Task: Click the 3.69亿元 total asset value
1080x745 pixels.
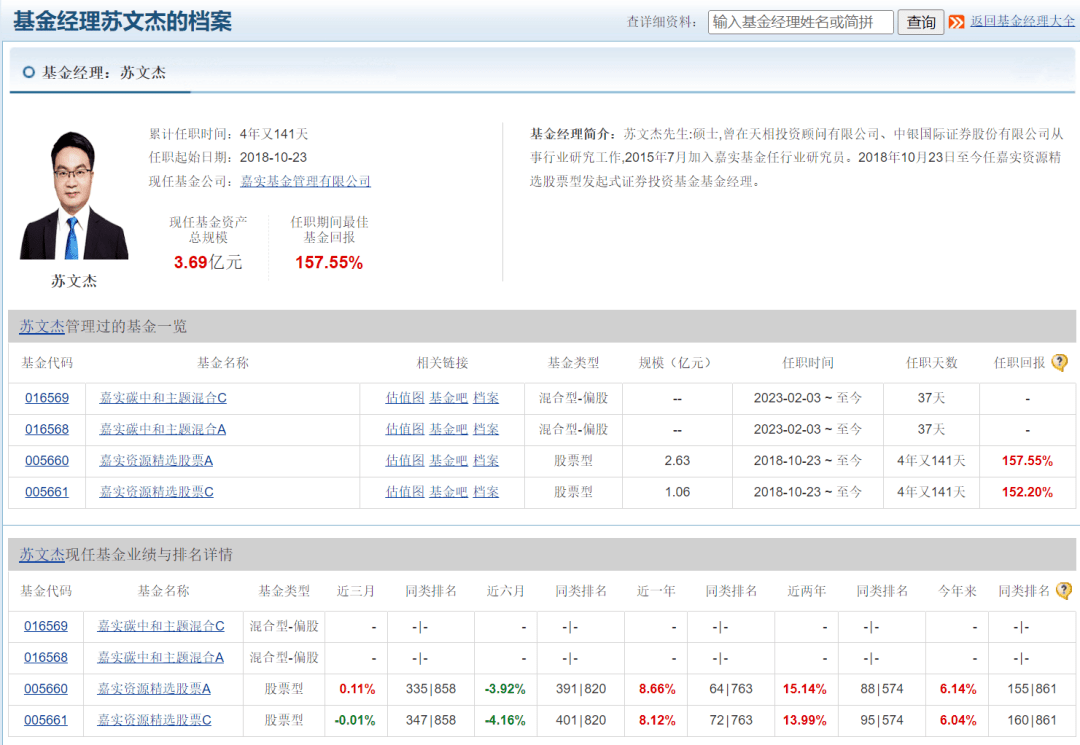Action: (208, 262)
